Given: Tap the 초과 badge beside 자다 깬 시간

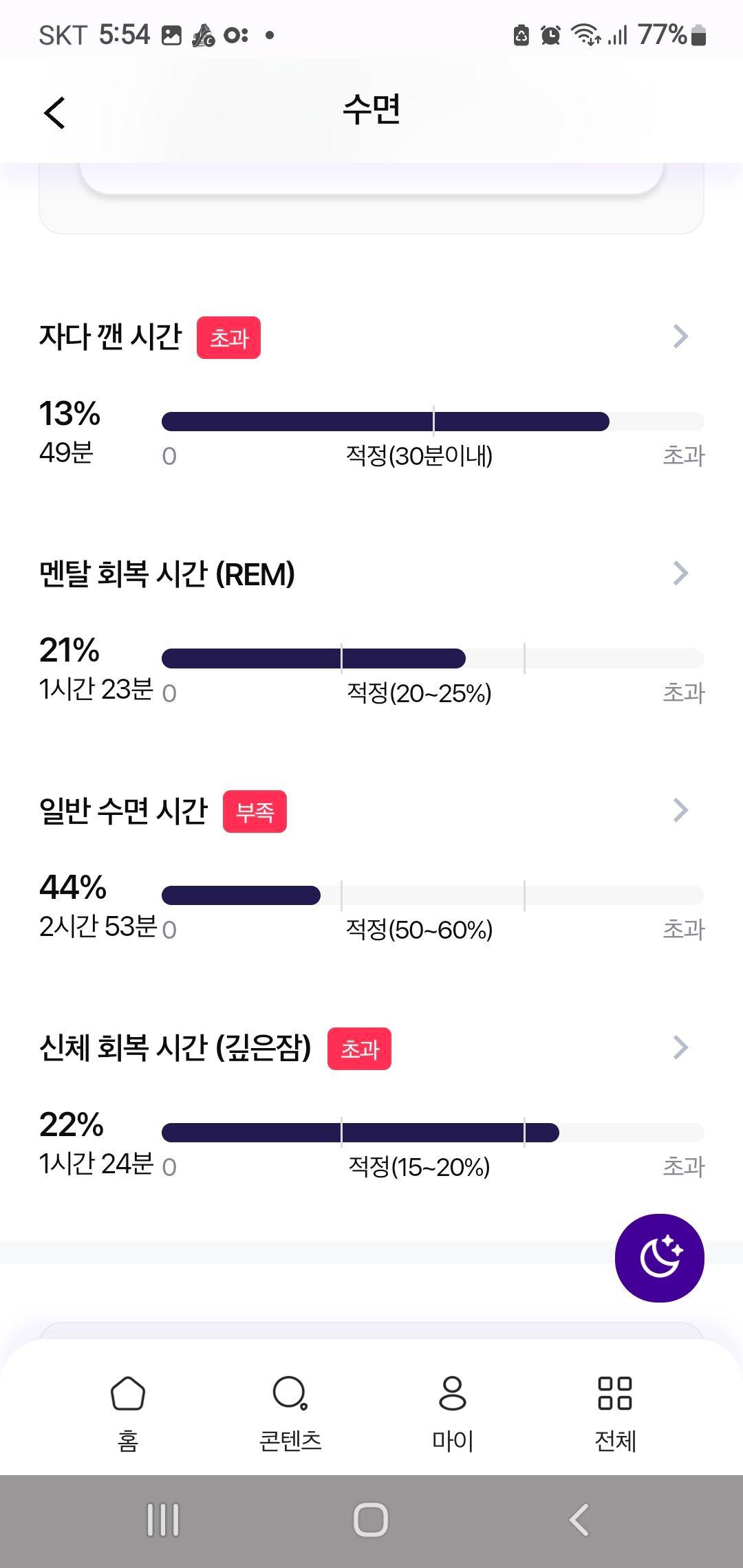Looking at the screenshot, I should coord(228,338).
